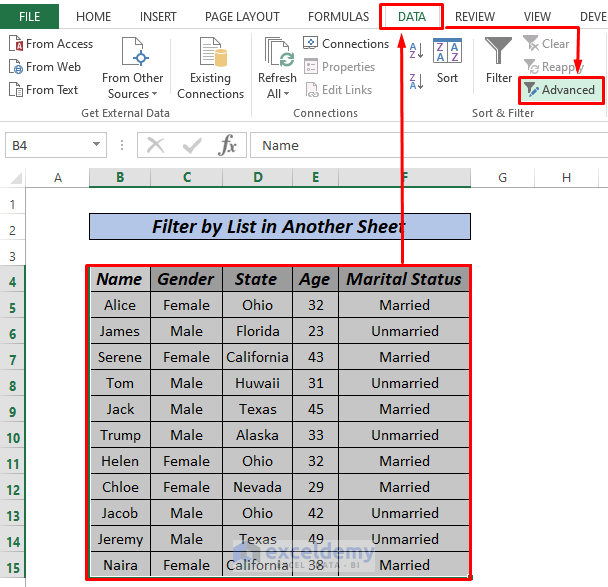This screenshot has width=608, height=587.
Task: Click the Name header cell
Action: click(x=120, y=279)
